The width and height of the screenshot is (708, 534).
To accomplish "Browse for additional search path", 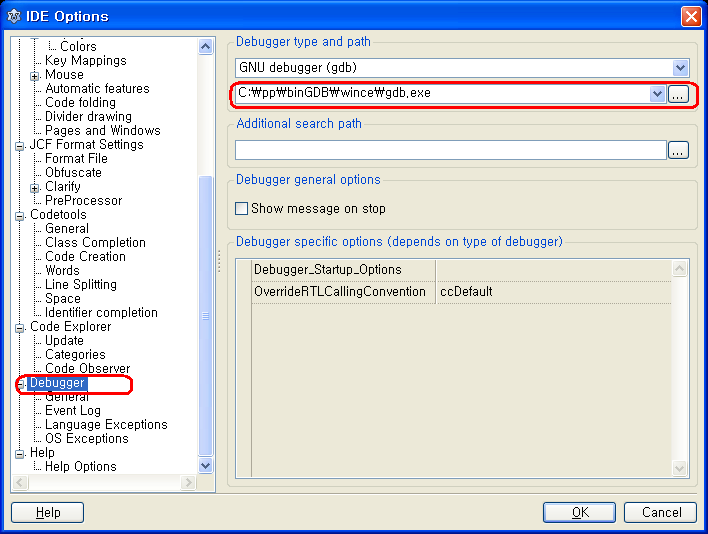I will [678, 150].
